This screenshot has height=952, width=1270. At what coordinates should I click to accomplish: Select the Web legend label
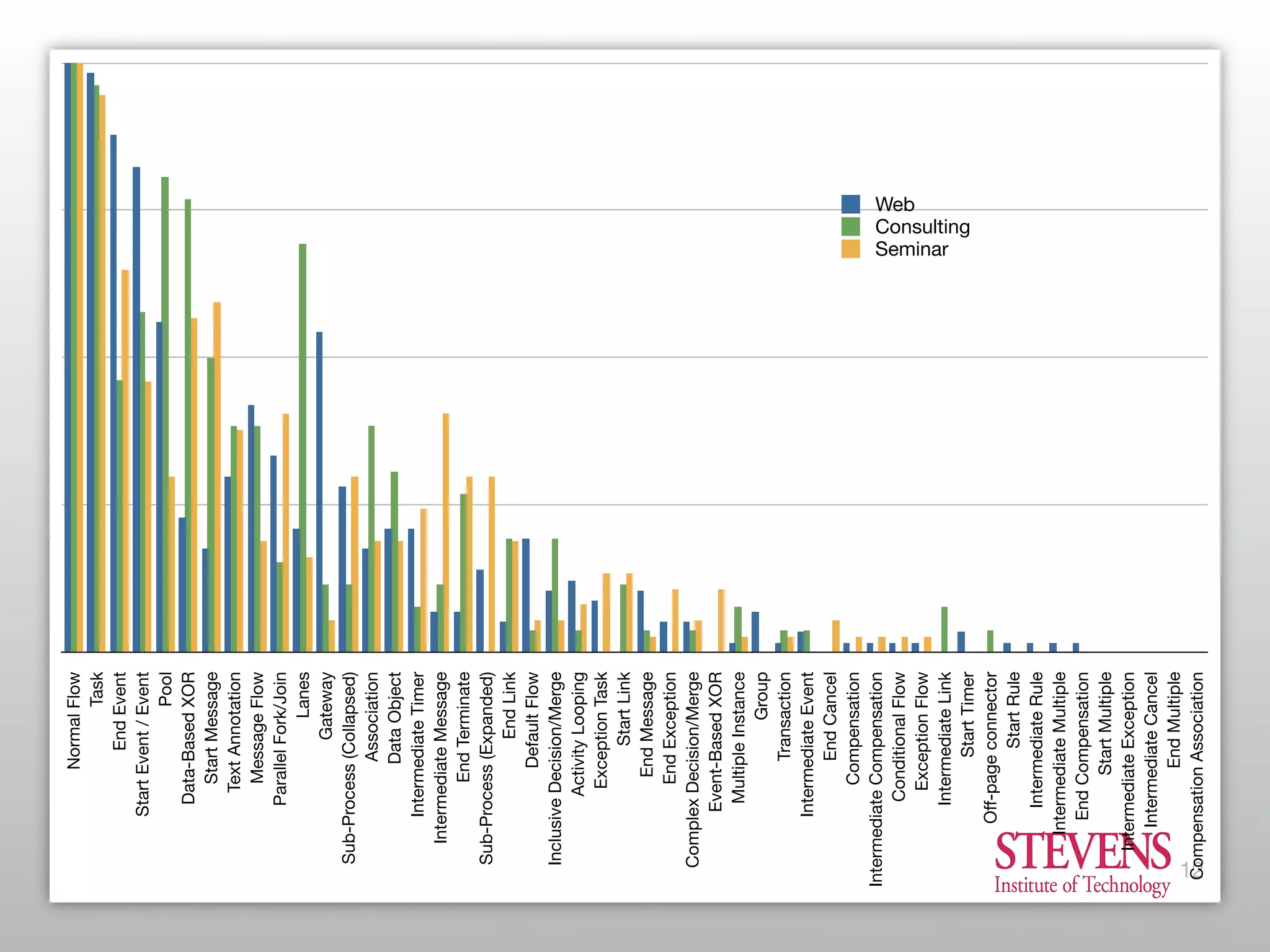[894, 204]
